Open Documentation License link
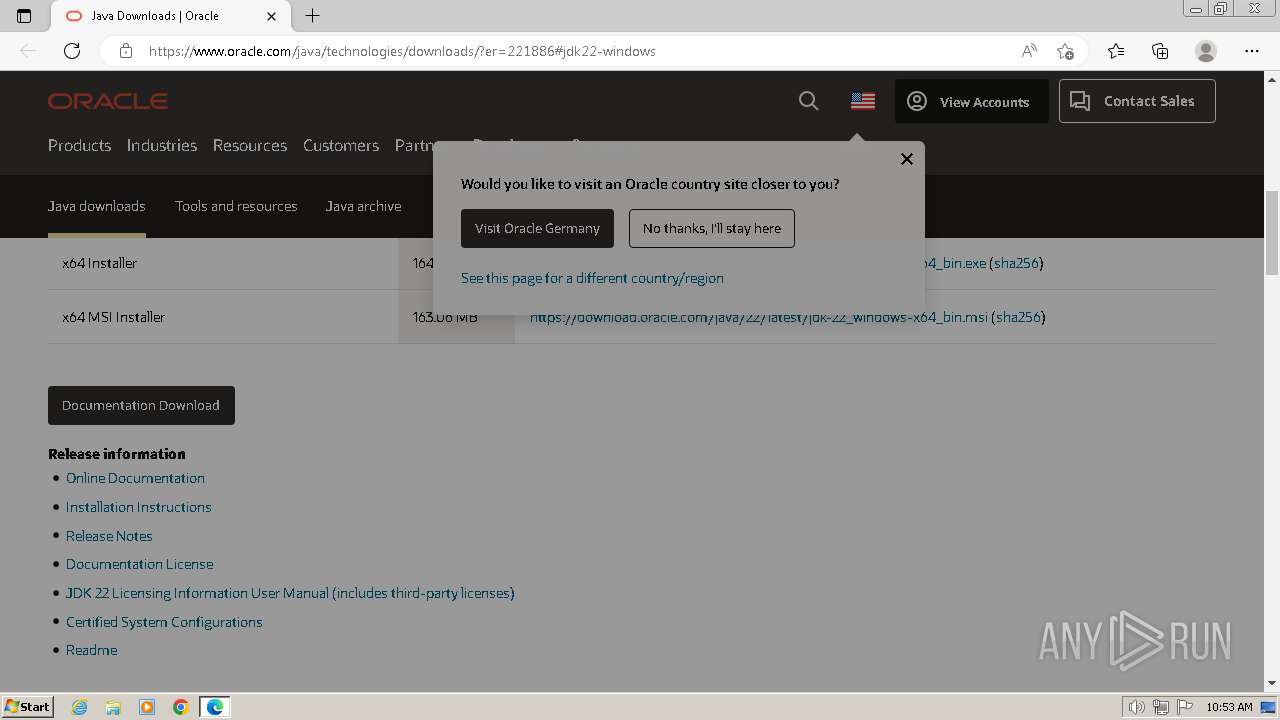Viewport: 1280px width, 720px height. tap(140, 564)
